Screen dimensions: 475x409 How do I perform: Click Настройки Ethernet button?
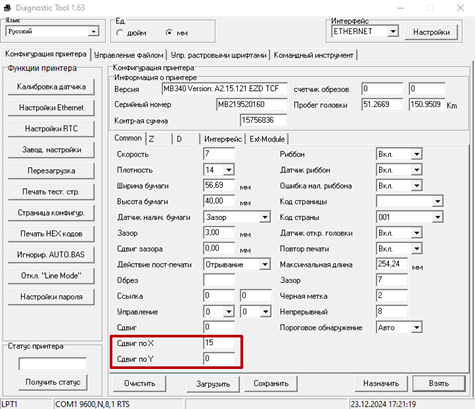click(51, 108)
